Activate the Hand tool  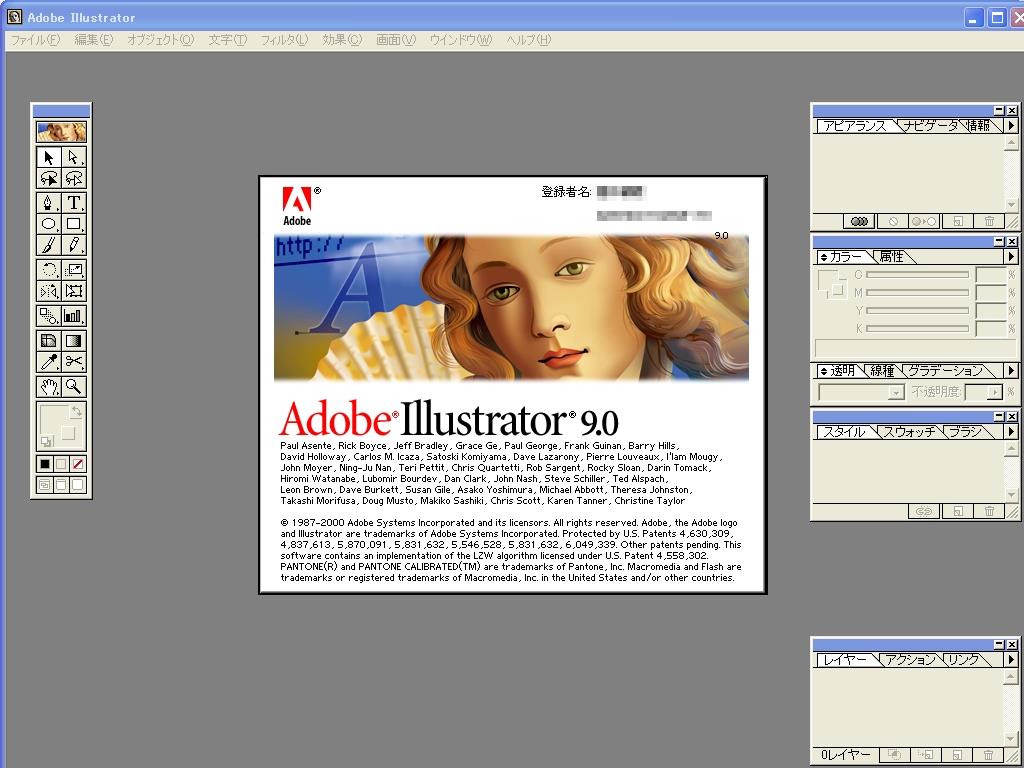(48, 387)
